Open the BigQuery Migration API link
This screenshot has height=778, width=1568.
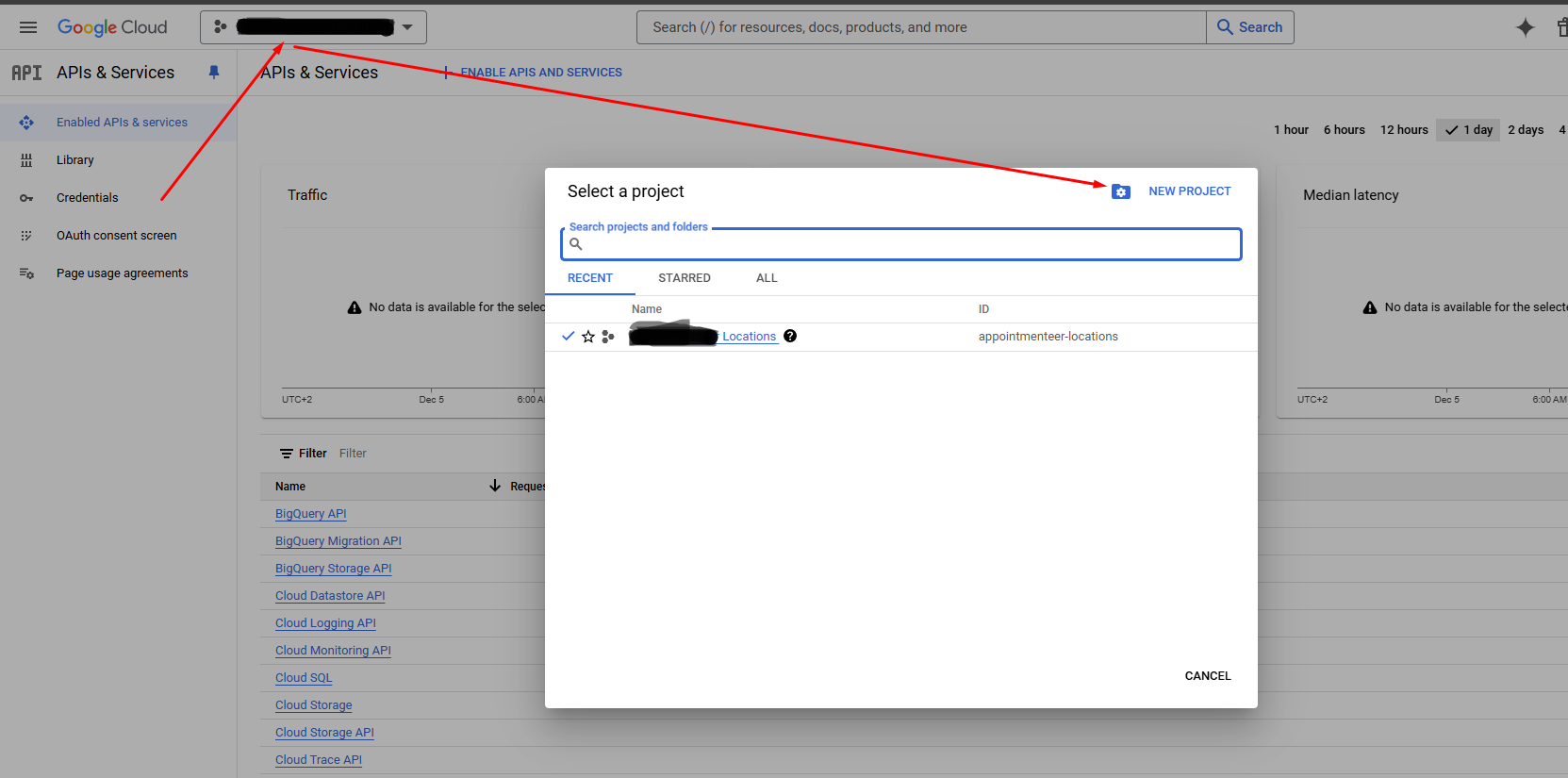tap(338, 541)
